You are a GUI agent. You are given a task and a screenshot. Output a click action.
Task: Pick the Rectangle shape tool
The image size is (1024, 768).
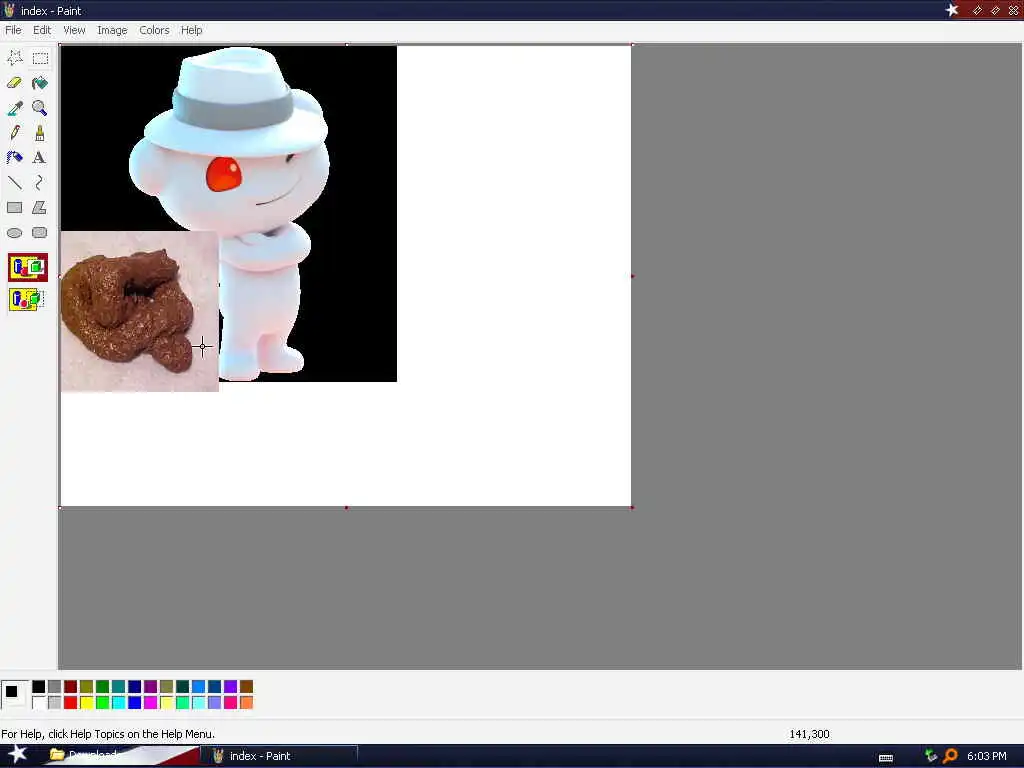tap(14, 208)
